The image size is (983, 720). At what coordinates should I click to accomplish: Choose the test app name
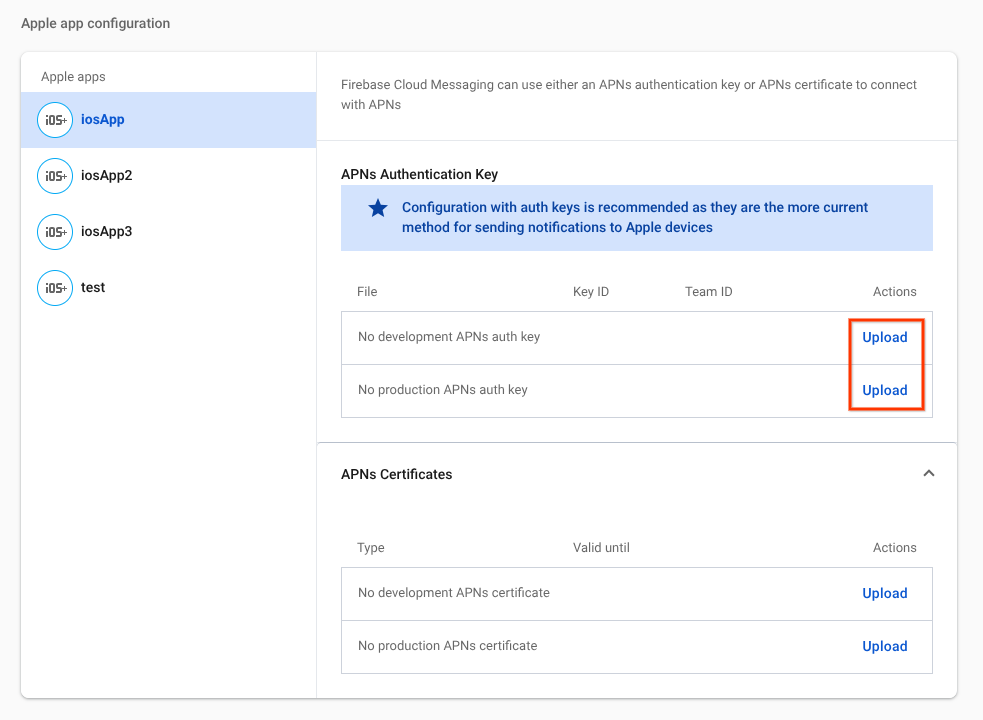(x=93, y=288)
